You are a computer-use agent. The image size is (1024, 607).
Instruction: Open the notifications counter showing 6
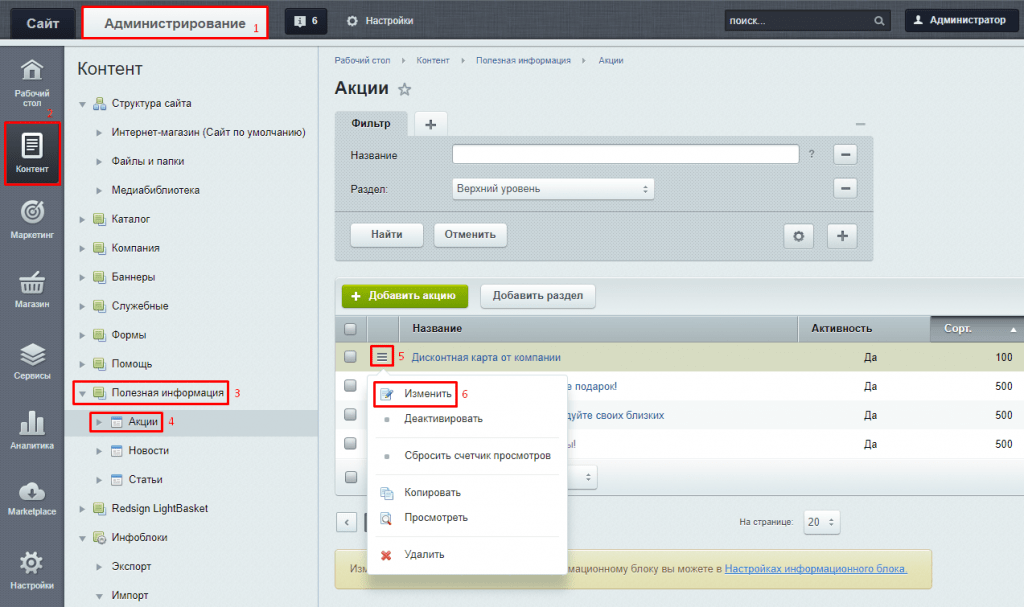tap(305, 19)
